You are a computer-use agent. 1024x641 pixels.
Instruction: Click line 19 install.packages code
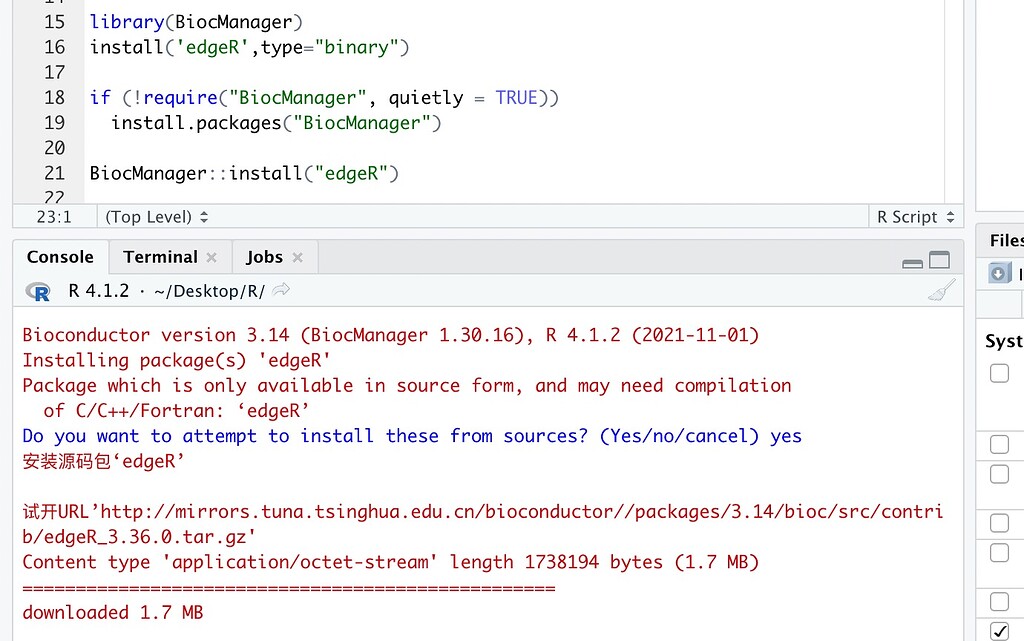[276, 123]
